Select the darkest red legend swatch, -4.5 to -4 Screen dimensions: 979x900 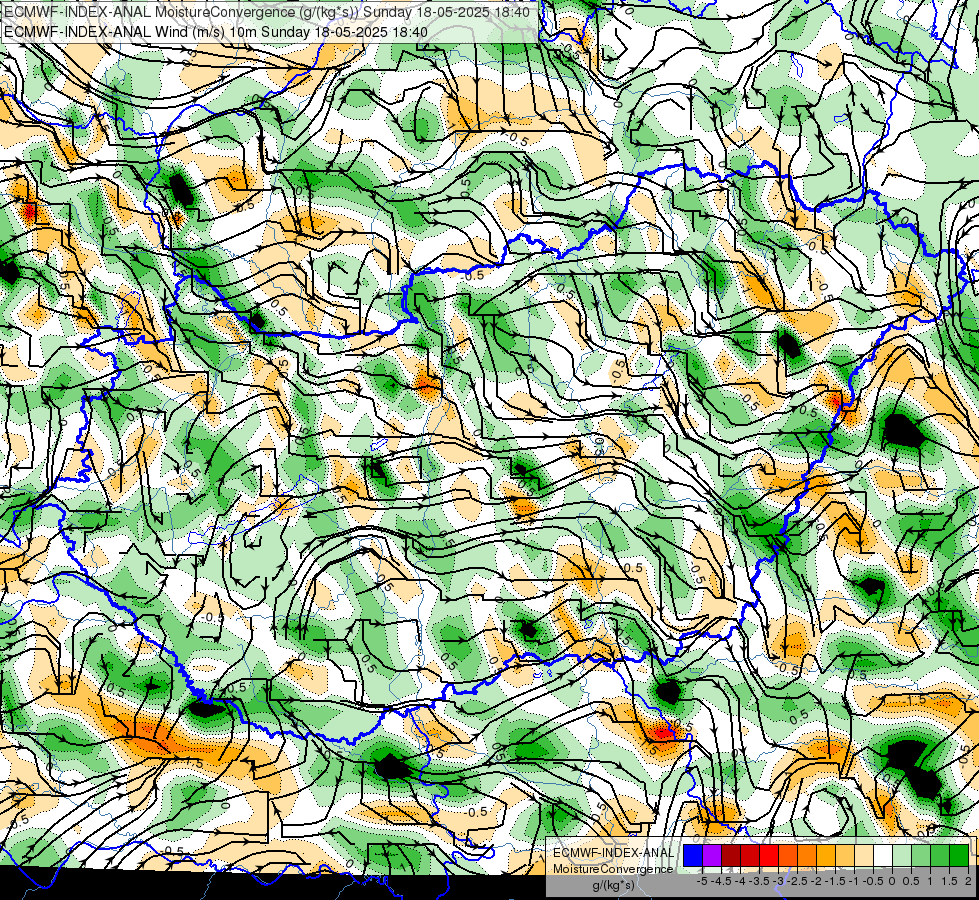click(731, 855)
